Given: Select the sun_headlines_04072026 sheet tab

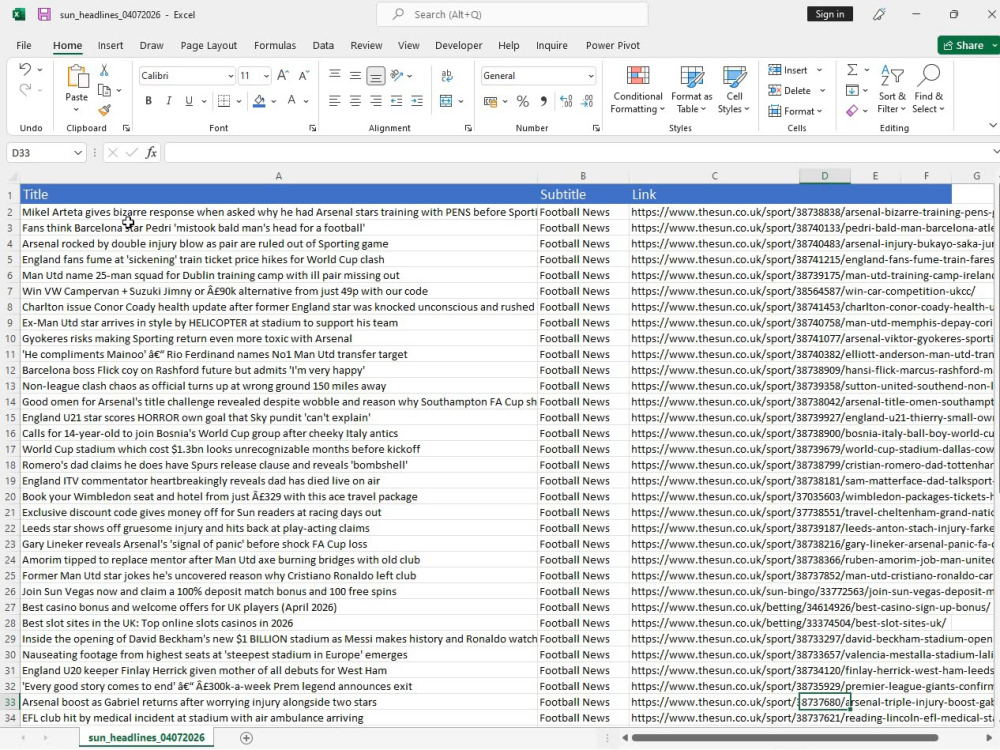Looking at the screenshot, I should click(146, 738).
